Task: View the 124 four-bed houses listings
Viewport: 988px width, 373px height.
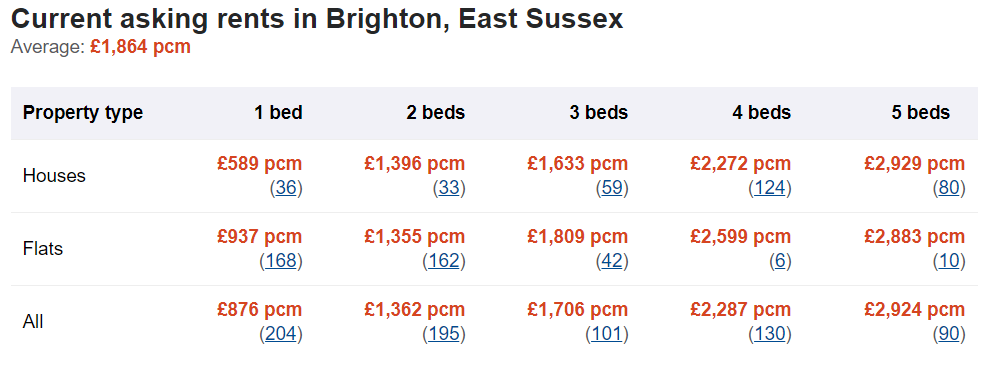Action: (769, 188)
